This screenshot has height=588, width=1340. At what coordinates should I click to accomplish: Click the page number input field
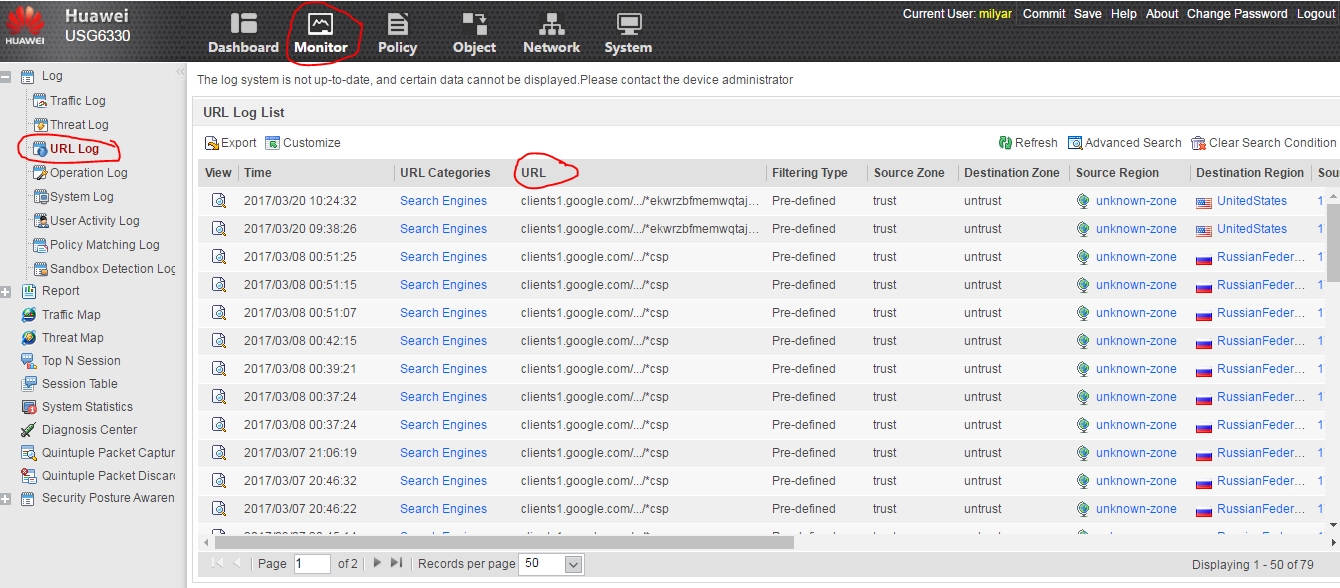[312, 564]
